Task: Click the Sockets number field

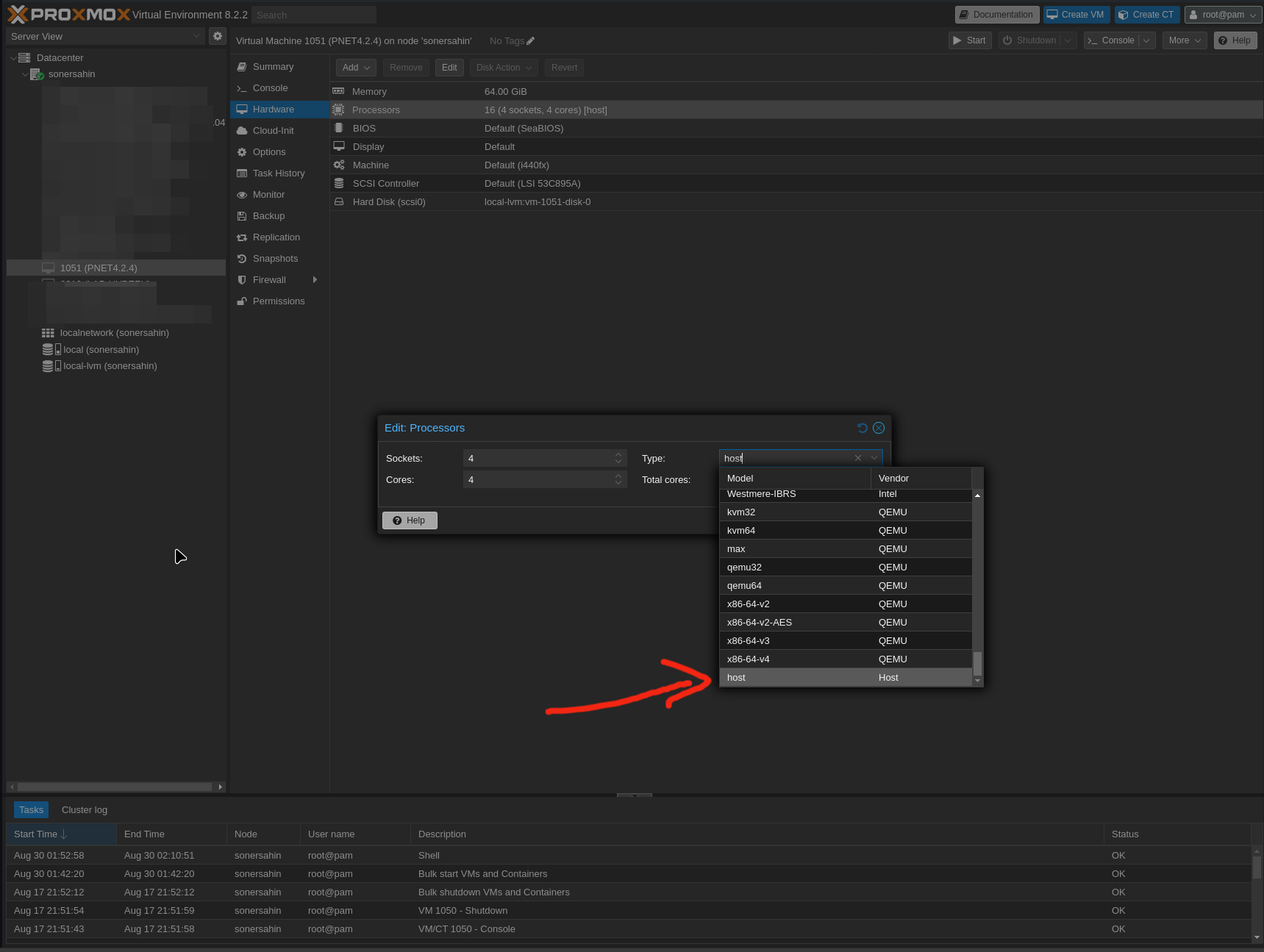Action: click(x=538, y=459)
